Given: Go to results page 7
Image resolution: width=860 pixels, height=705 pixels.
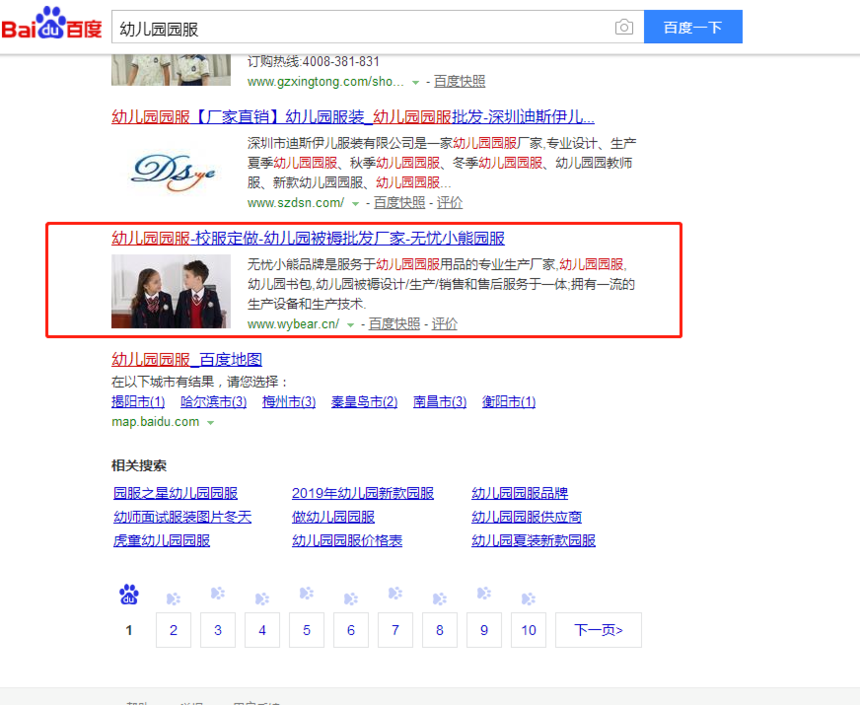Looking at the screenshot, I should 395,630.
